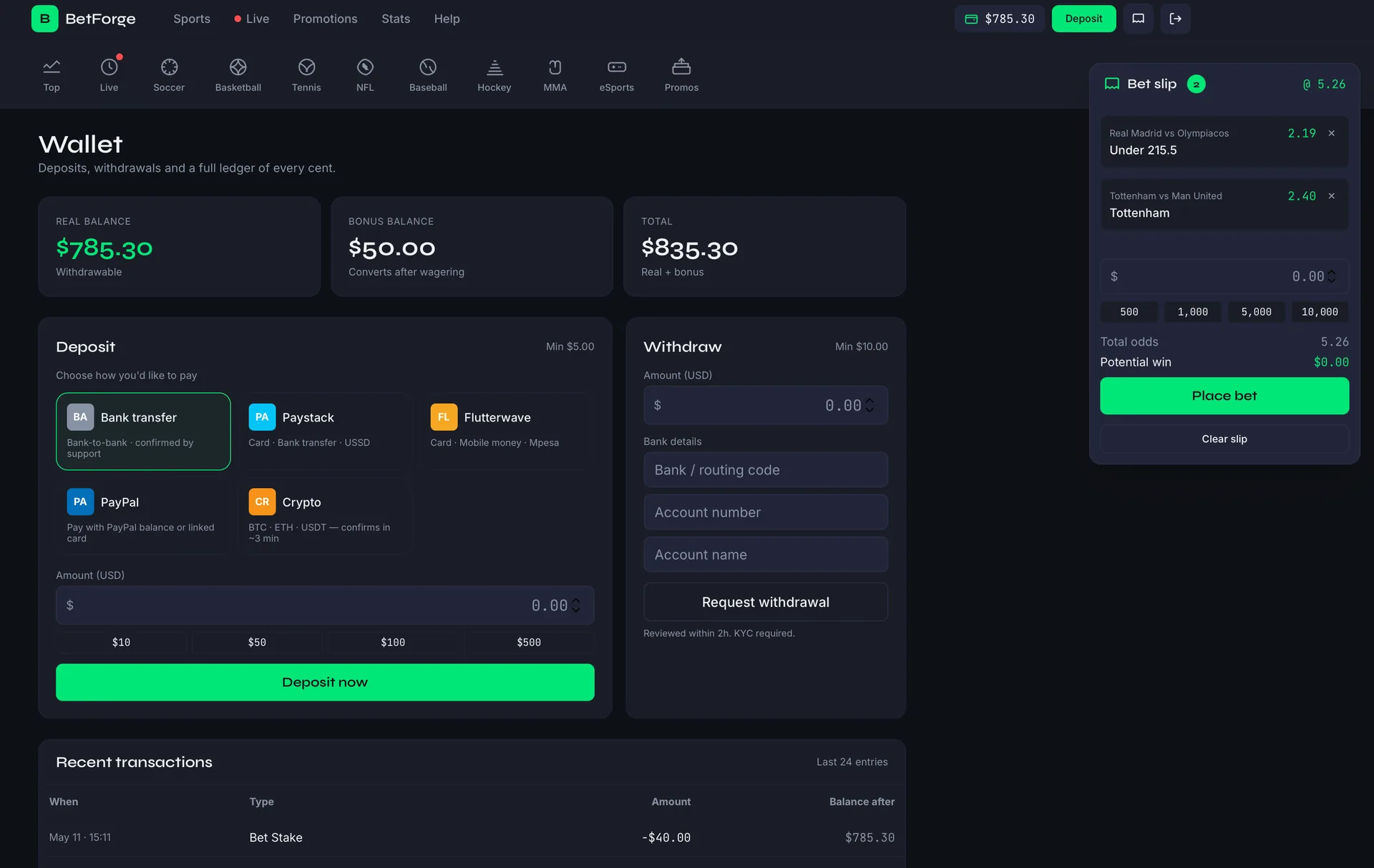The height and width of the screenshot is (868, 1374).
Task: Remove Real Madrid vs Olympiacos selection
Action: (x=1331, y=133)
